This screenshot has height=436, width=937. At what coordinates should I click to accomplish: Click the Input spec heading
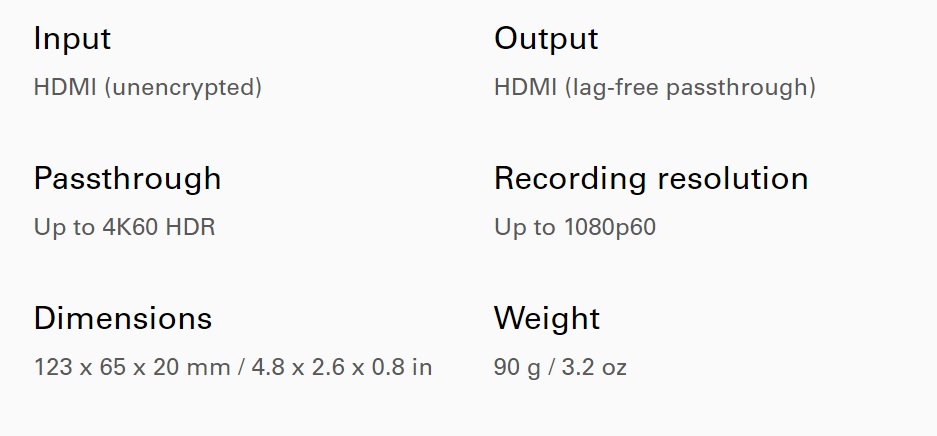click(72, 39)
